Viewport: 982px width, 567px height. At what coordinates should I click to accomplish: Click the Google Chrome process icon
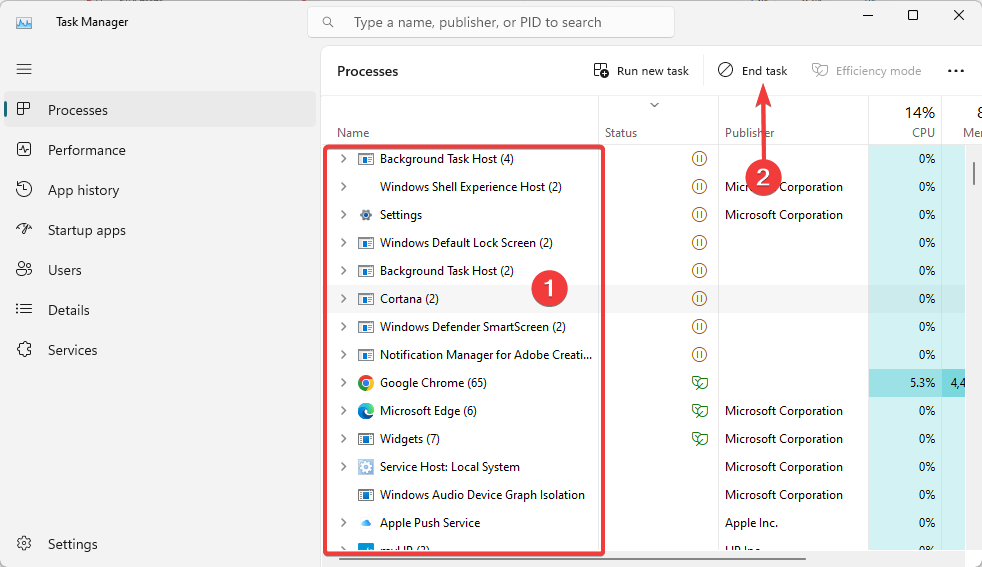pyautogui.click(x=366, y=383)
